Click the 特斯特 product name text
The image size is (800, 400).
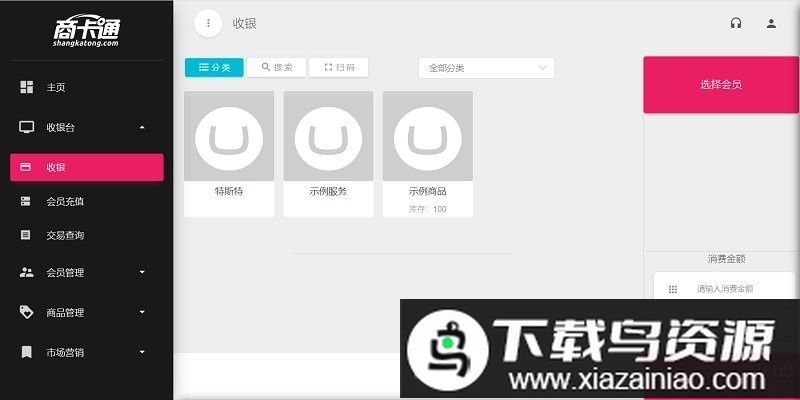229,192
